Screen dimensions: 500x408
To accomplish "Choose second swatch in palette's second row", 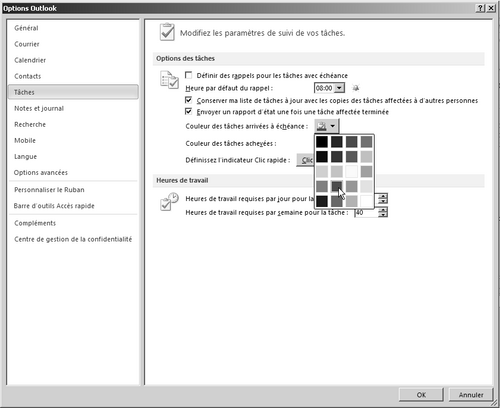I will pyautogui.click(x=337, y=157).
